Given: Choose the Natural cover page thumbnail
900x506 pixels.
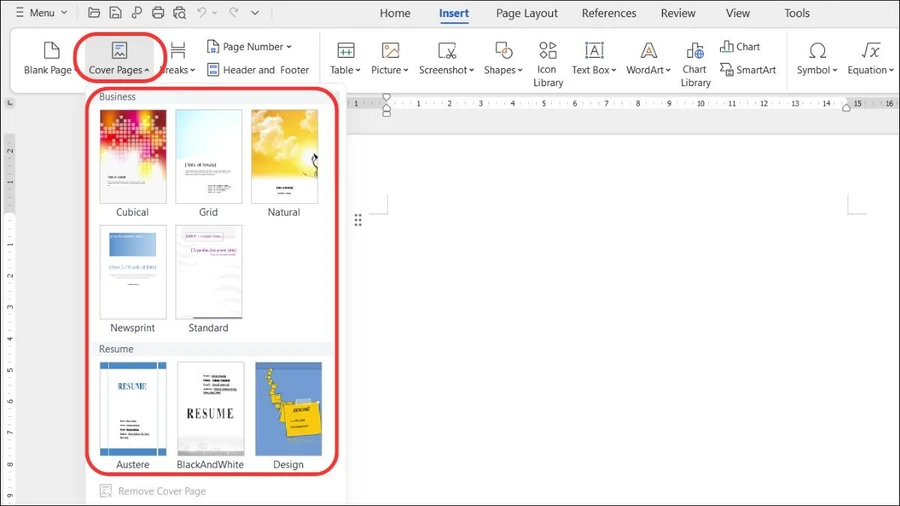Looking at the screenshot, I should [x=284, y=156].
